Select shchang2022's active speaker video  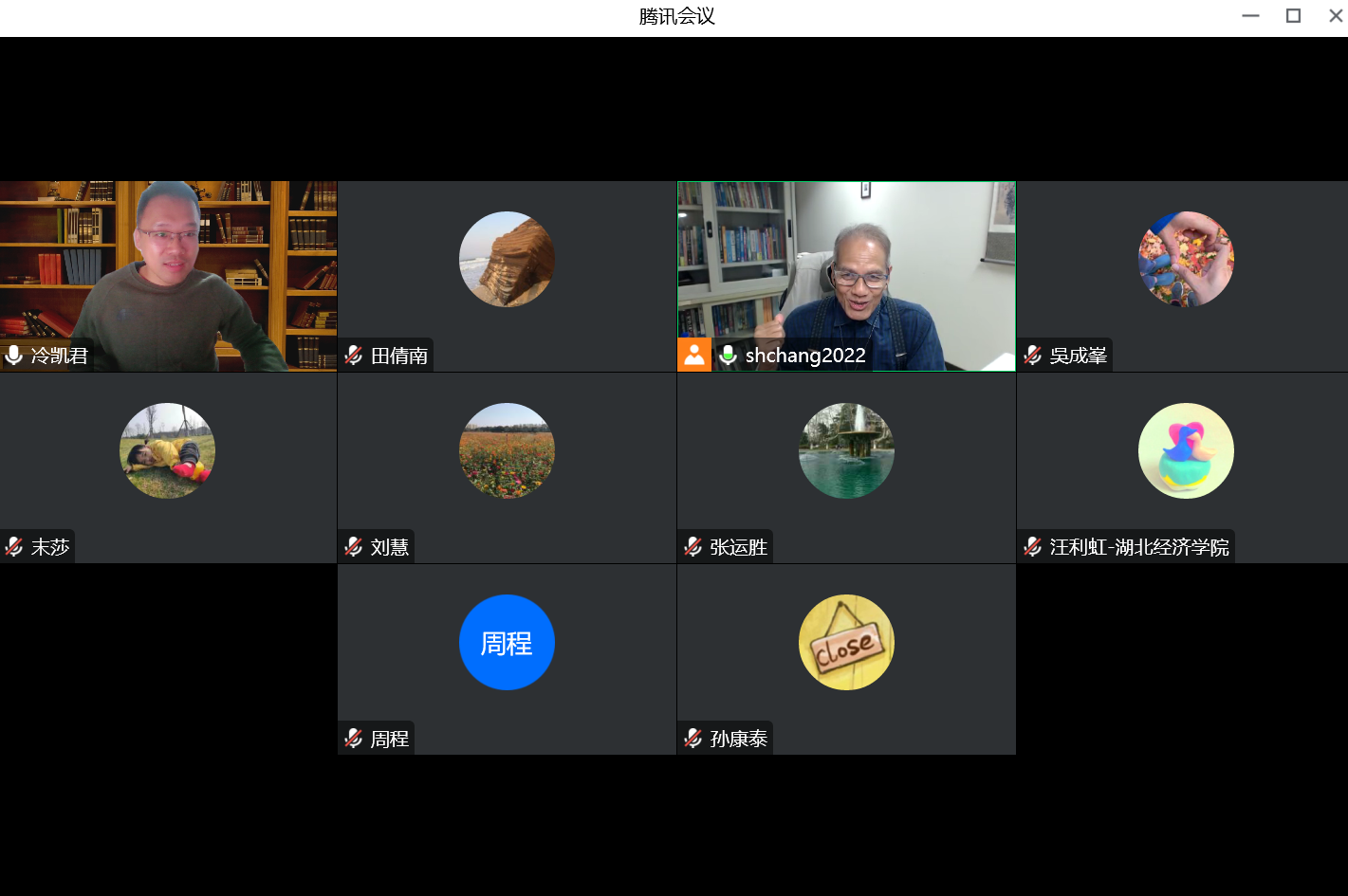coord(846,265)
